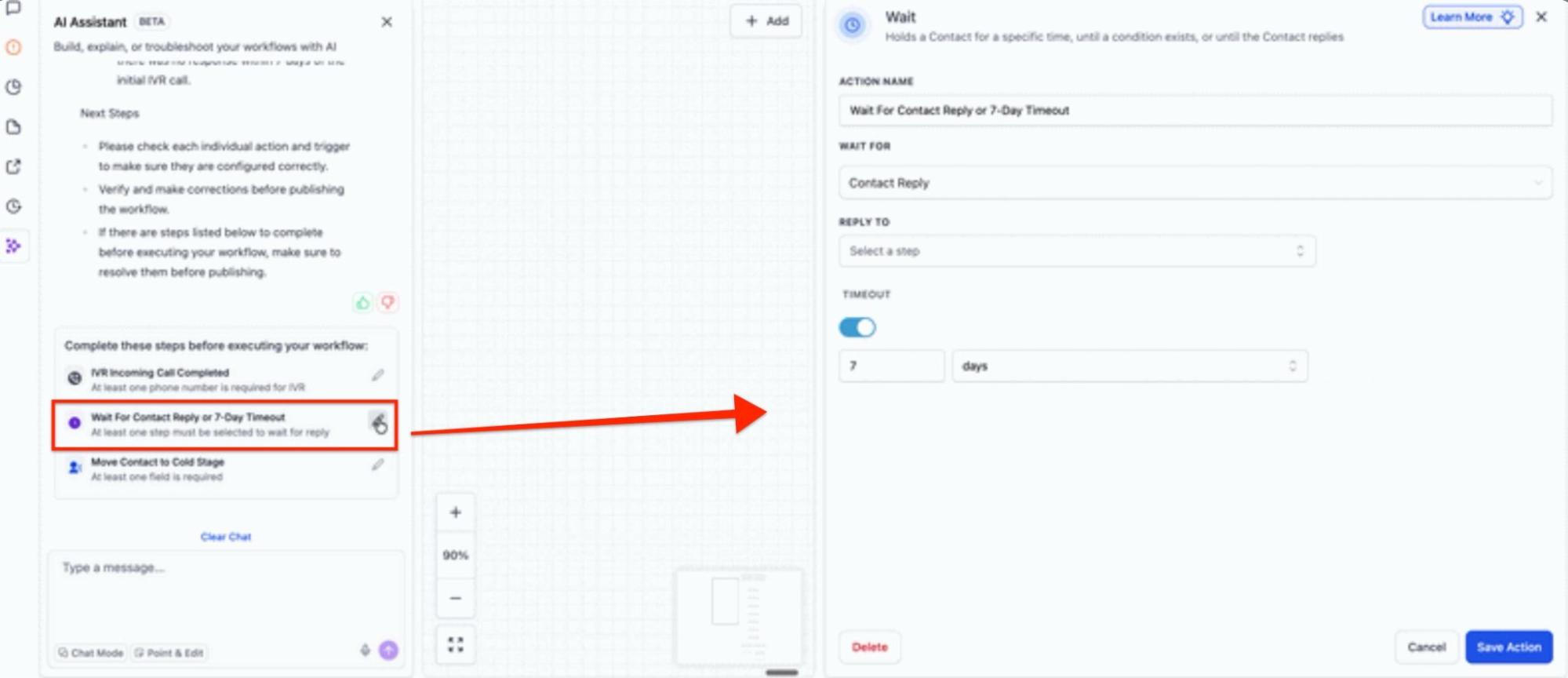The image size is (1568, 678).
Task: Open the timeout unit days dropdown
Action: (1130, 366)
